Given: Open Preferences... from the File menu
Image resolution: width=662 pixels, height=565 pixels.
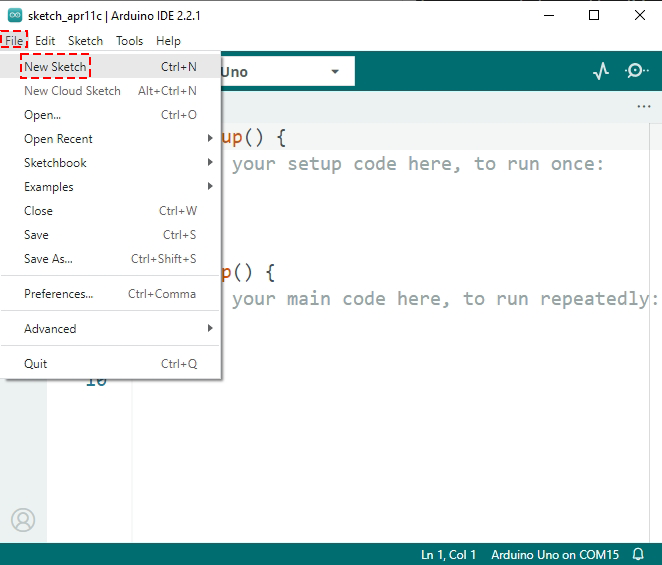Looking at the screenshot, I should [x=111, y=293].
